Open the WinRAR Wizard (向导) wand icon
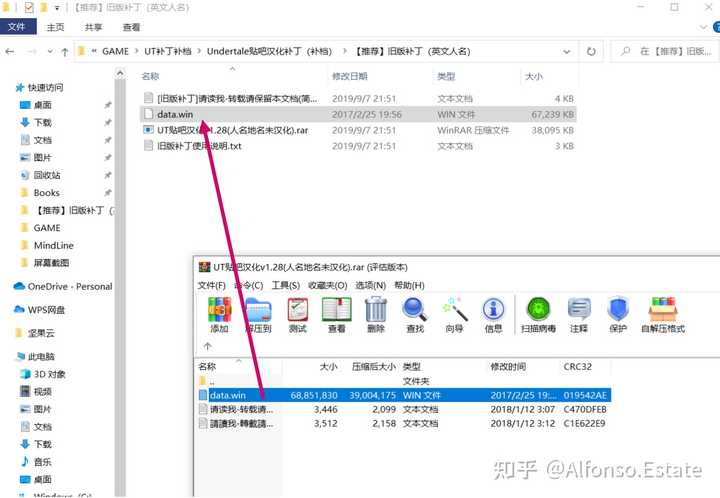 click(x=455, y=314)
